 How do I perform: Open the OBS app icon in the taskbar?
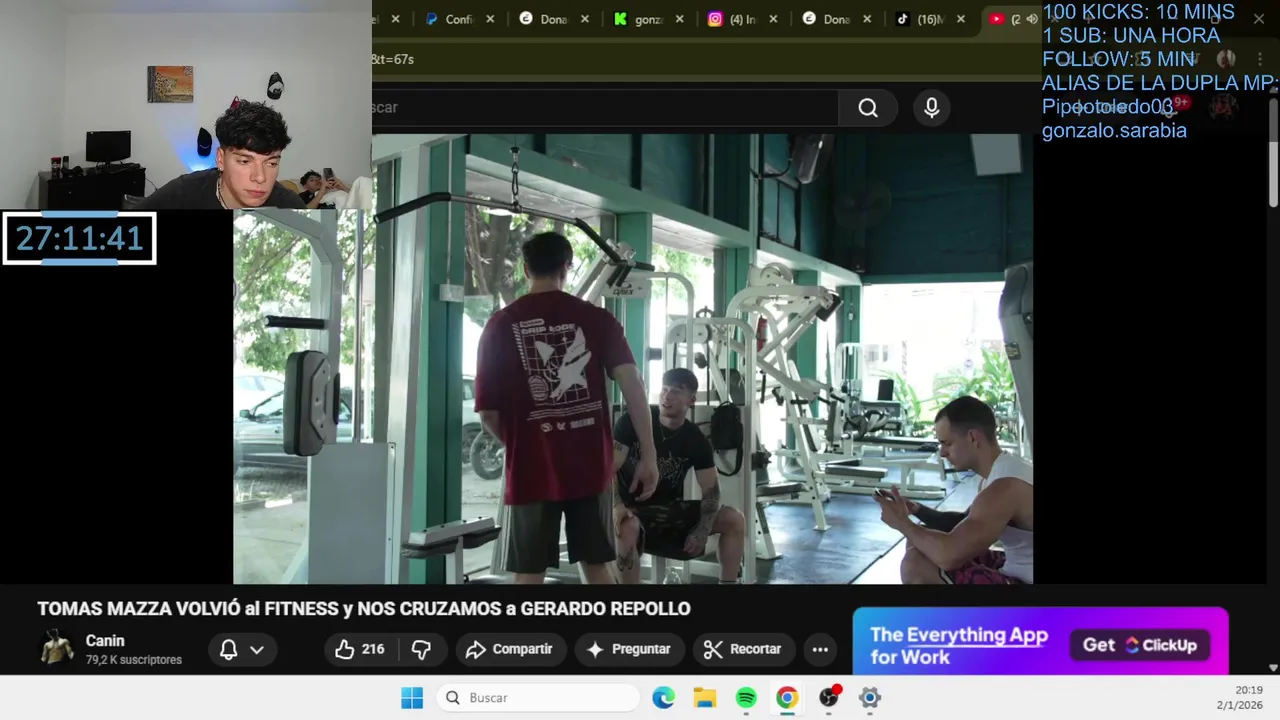pos(829,698)
